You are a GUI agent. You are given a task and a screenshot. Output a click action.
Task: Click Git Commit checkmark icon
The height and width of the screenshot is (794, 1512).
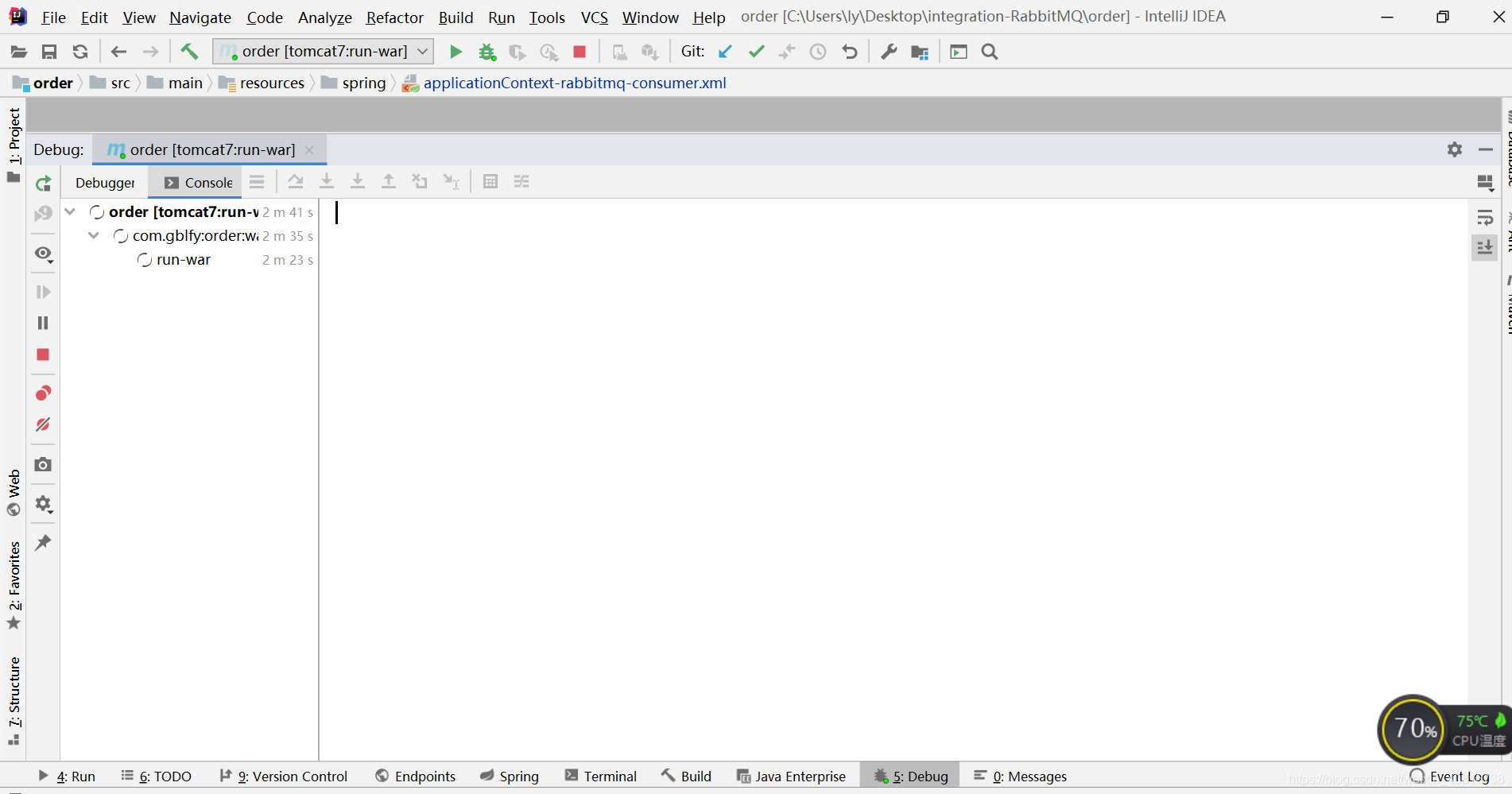(x=756, y=52)
